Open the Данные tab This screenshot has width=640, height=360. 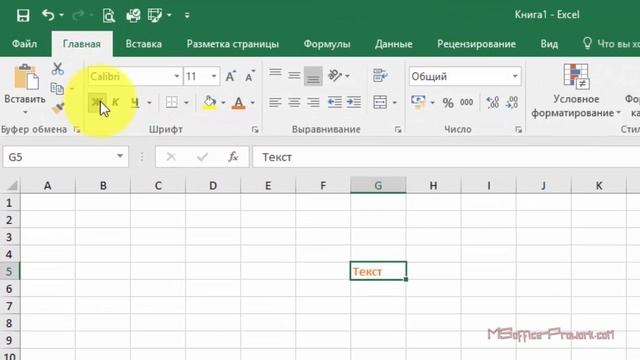[x=393, y=44]
